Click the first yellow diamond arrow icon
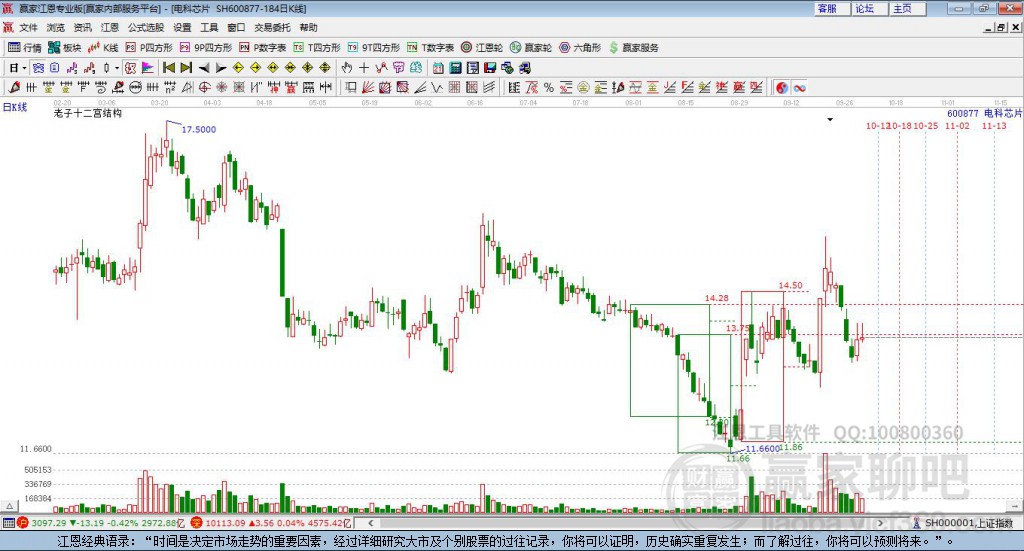The width and height of the screenshot is (1024, 551). point(238,68)
